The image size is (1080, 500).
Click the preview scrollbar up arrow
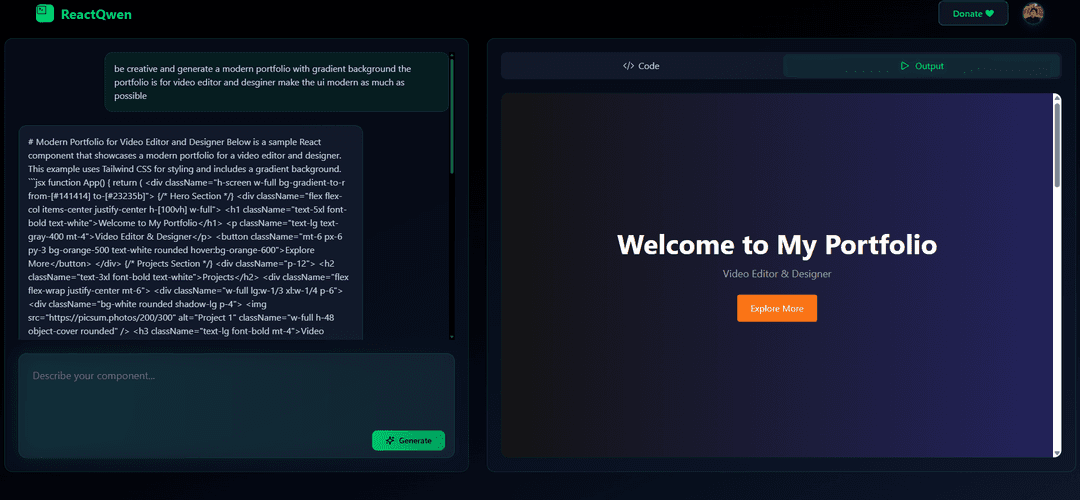1057,98
